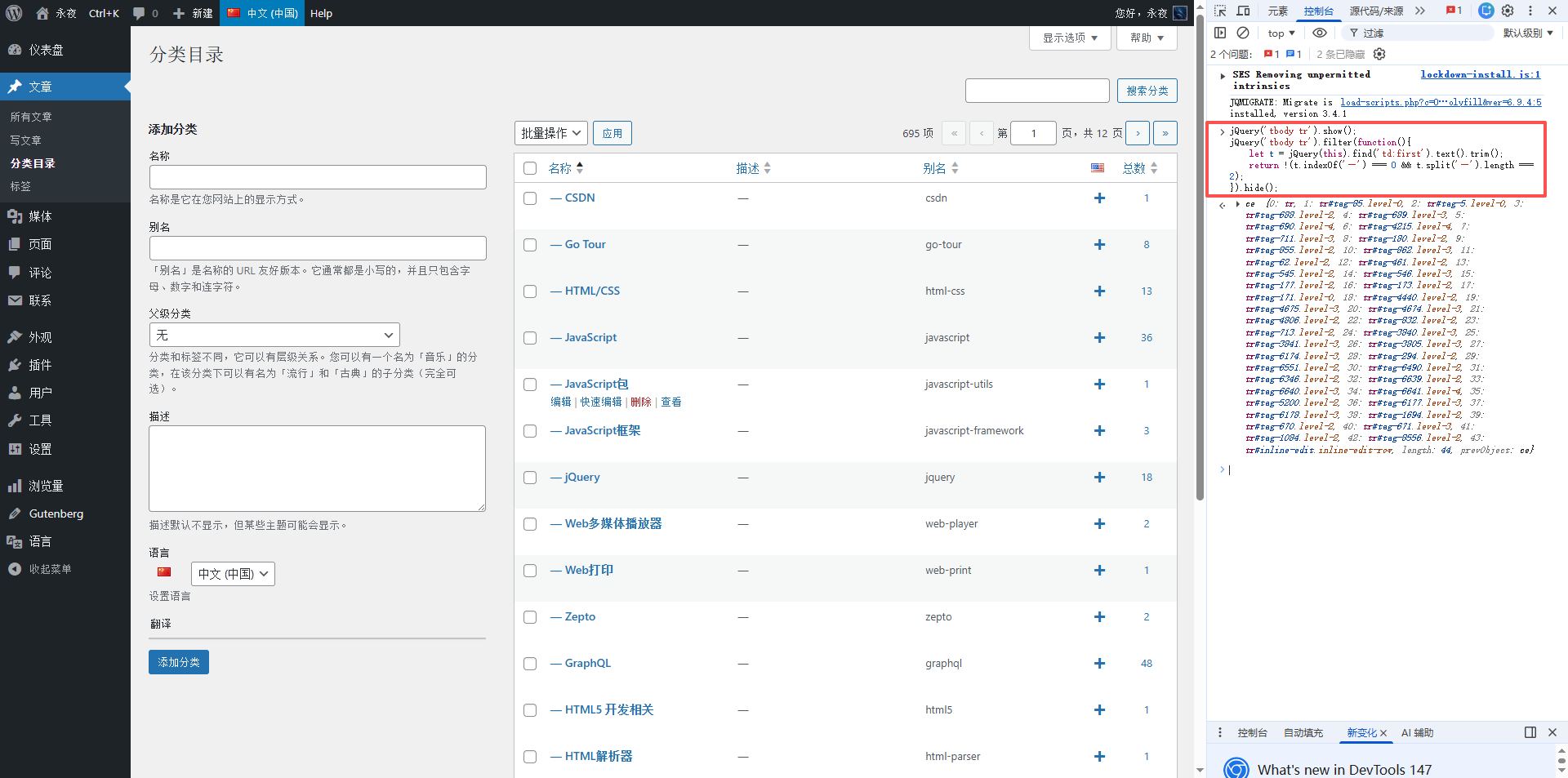
Task: Check the Go Tour category checkbox
Action: (x=530, y=245)
